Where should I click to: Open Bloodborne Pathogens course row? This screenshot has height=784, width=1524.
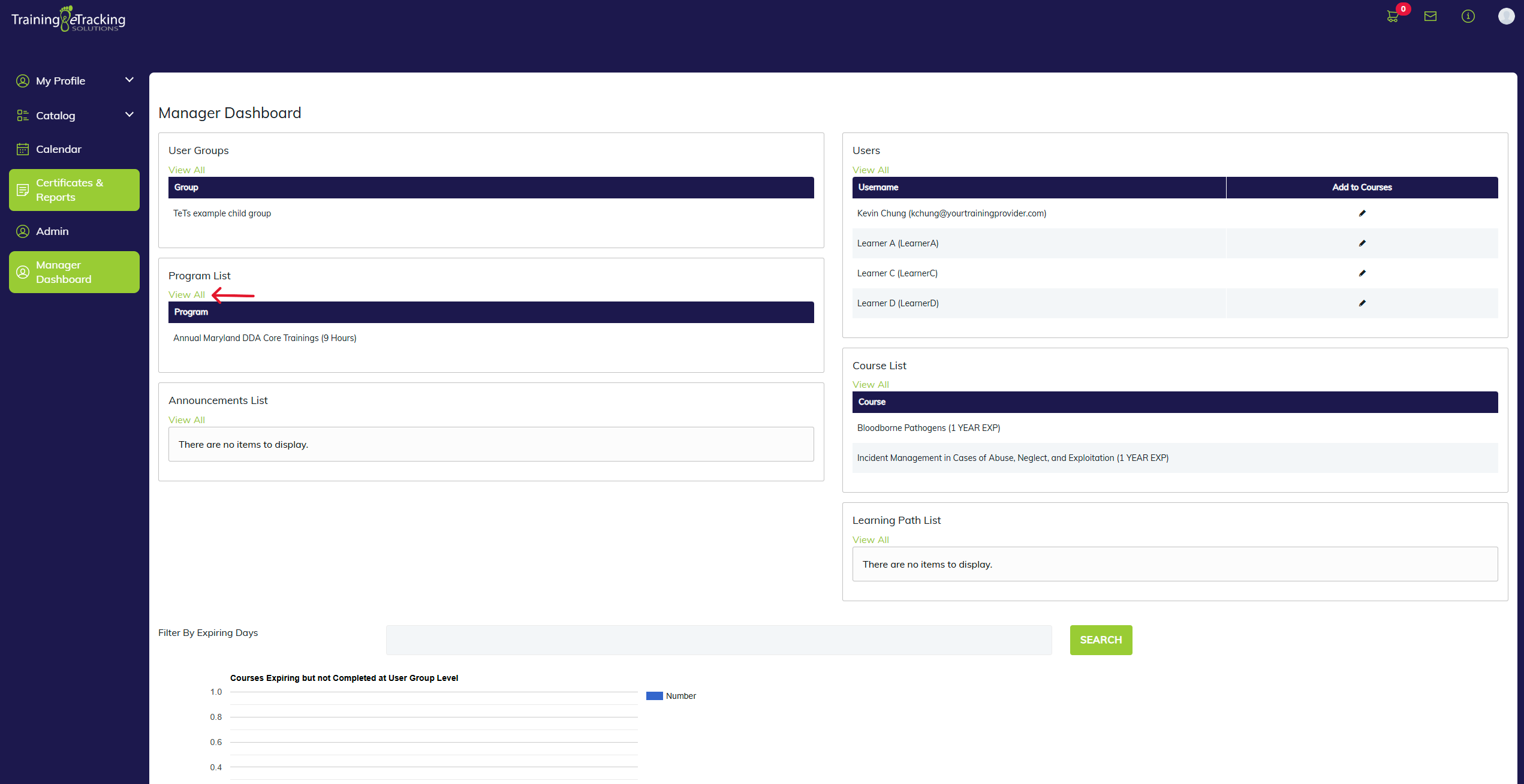[928, 428]
